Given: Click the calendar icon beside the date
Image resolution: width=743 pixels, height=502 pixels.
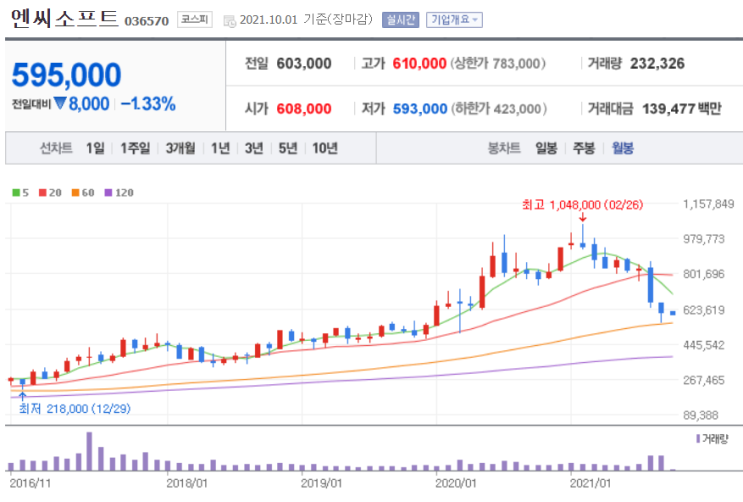Looking at the screenshot, I should 229,21.
